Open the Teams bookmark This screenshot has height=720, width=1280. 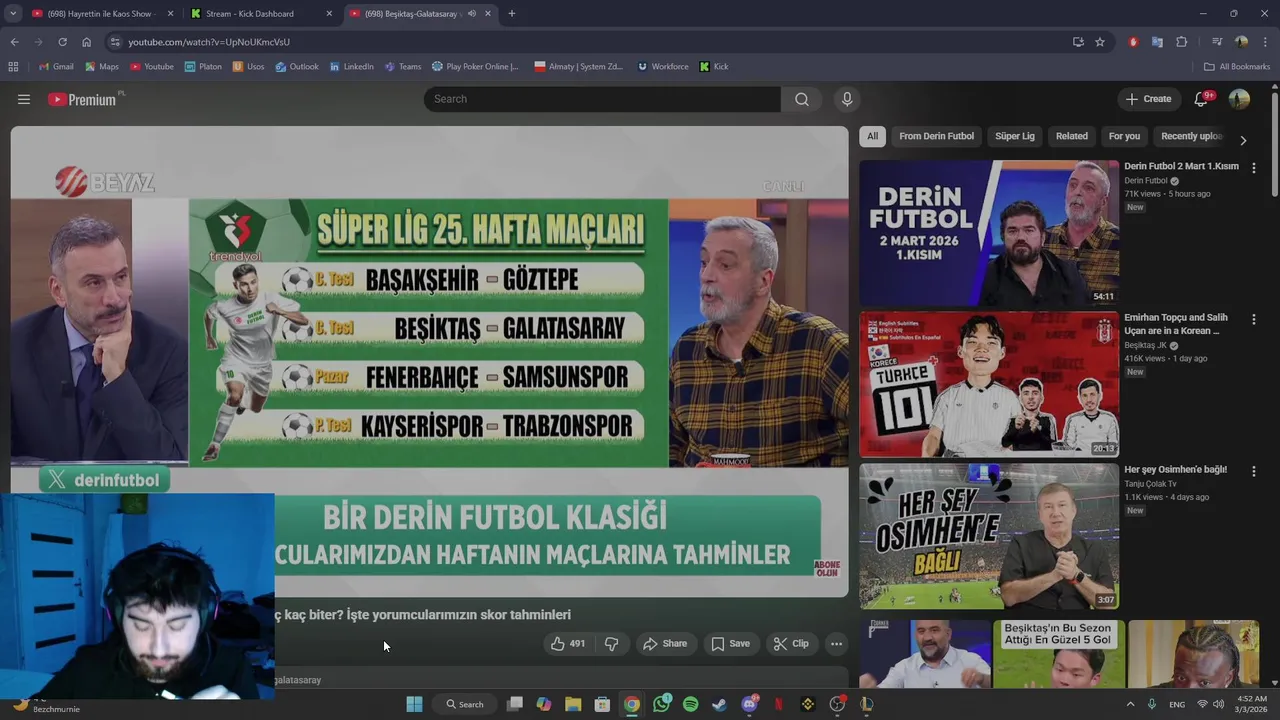click(403, 67)
